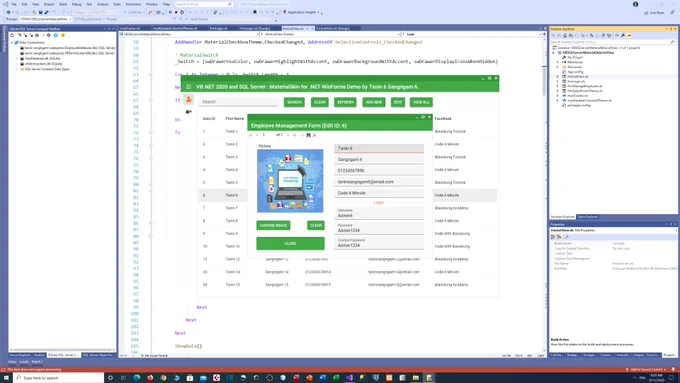Click the email field in employee form
This screenshot has height=383, width=680.
click(x=379, y=182)
